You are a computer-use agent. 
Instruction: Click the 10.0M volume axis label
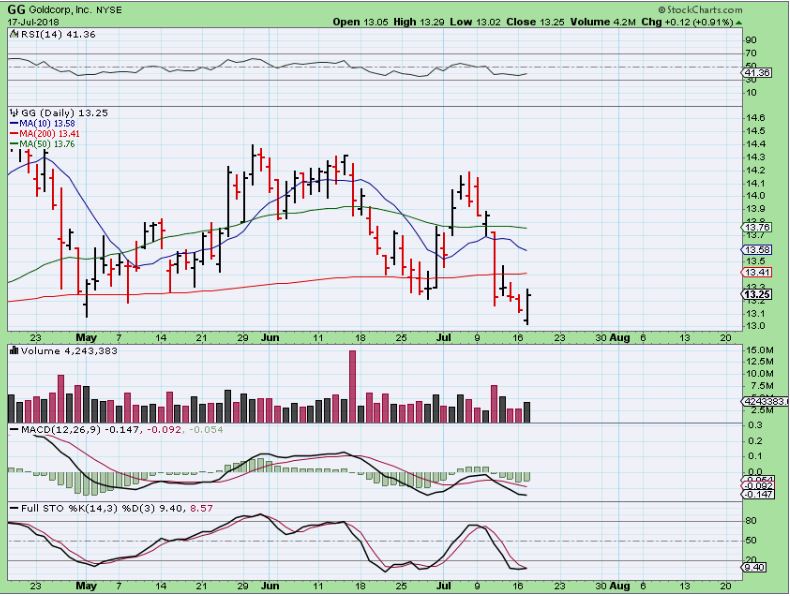tap(760, 373)
